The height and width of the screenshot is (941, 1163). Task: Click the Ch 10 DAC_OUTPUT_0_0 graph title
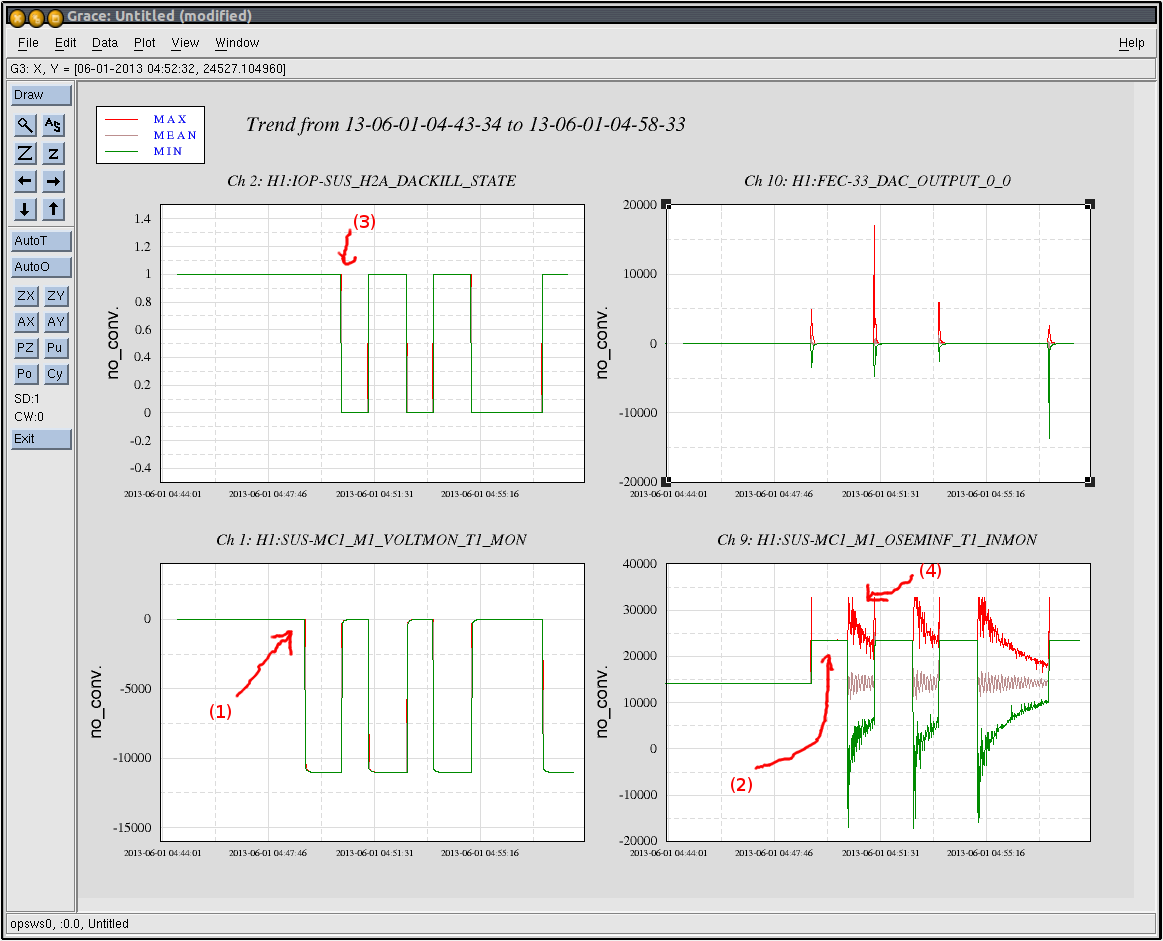pos(877,181)
